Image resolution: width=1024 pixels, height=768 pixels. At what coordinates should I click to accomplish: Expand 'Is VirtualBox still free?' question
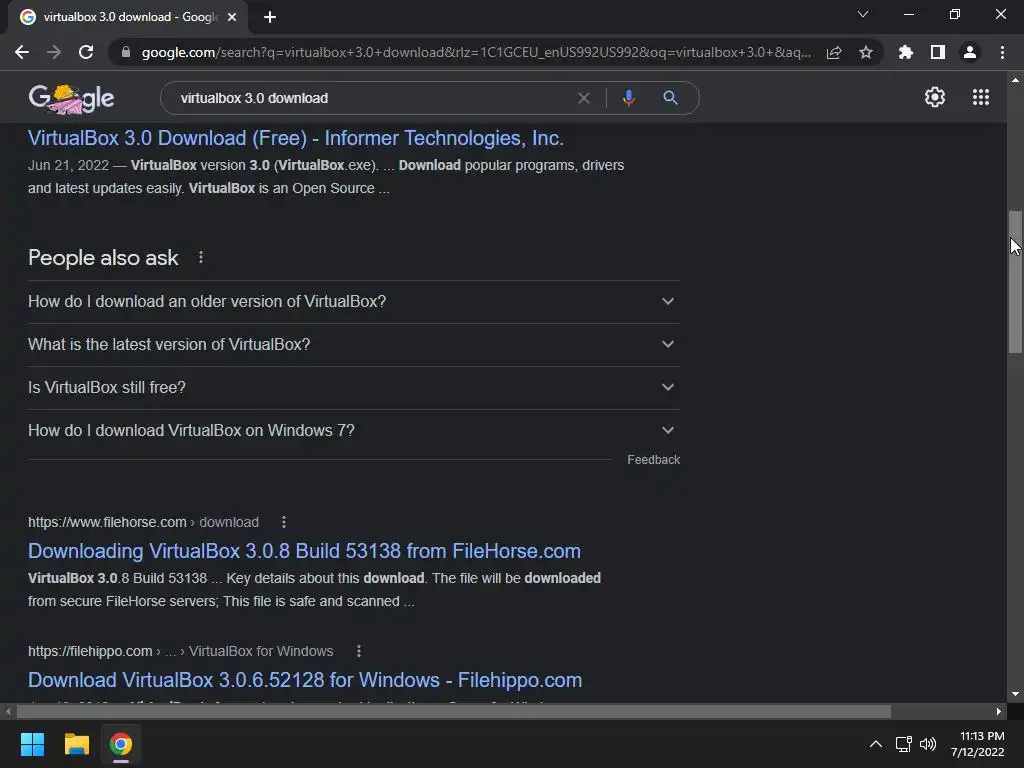click(354, 388)
